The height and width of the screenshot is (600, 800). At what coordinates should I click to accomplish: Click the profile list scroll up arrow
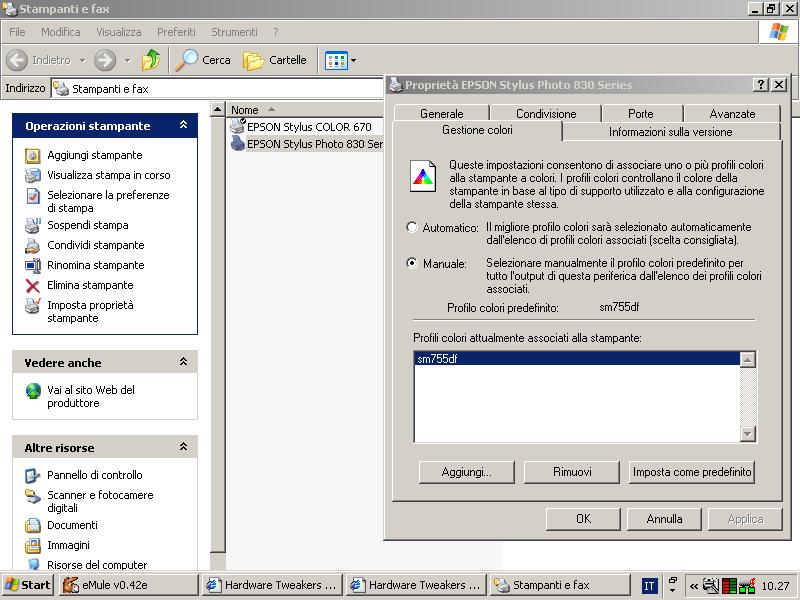click(747, 360)
